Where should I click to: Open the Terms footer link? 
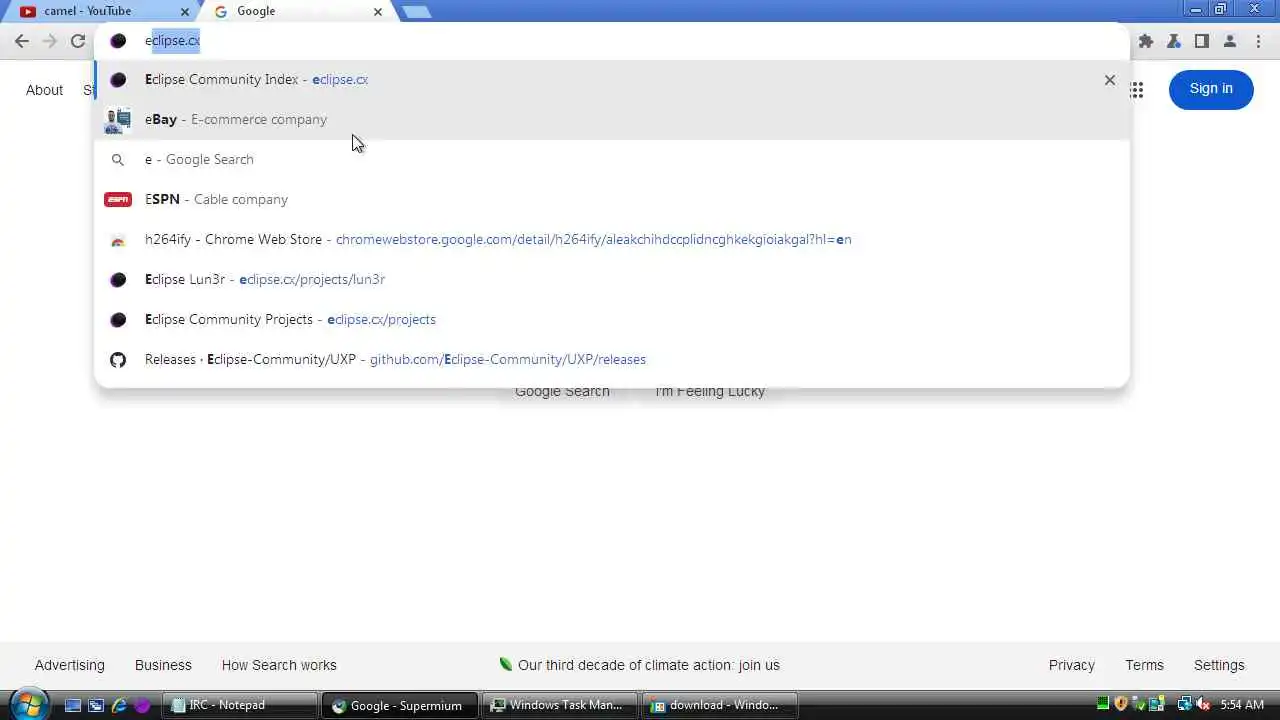(1144, 665)
